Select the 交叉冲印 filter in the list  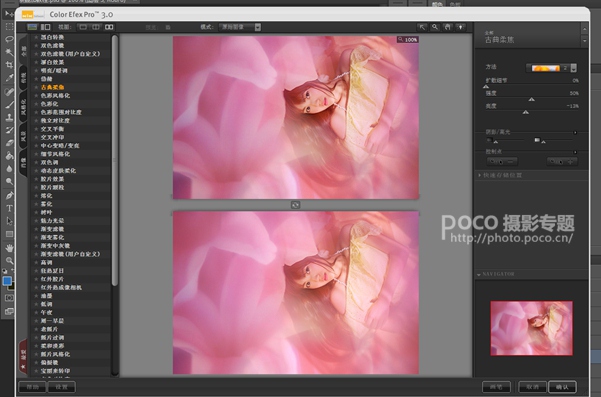click(x=53, y=137)
